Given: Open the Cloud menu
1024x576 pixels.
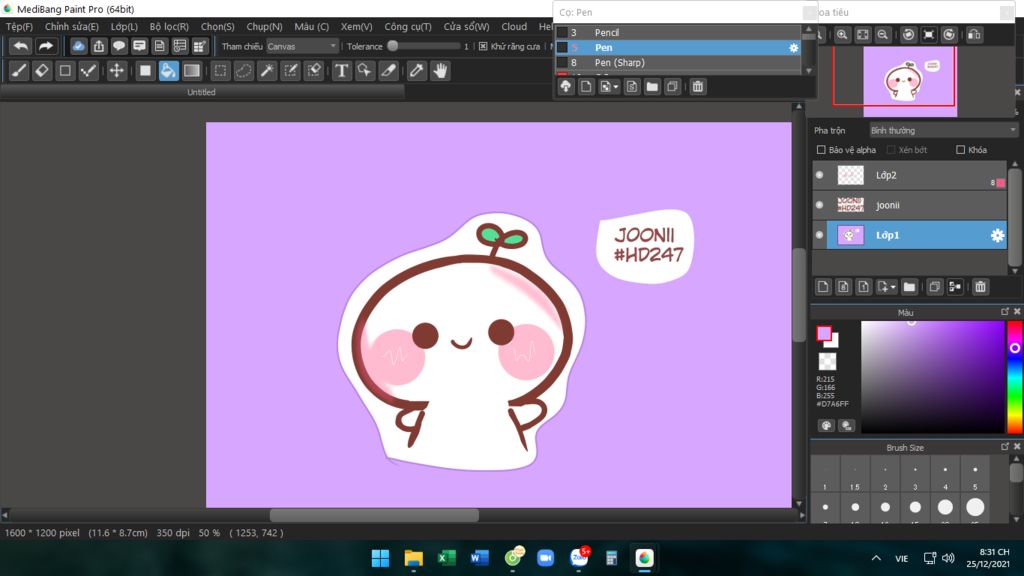Looking at the screenshot, I should 514,27.
